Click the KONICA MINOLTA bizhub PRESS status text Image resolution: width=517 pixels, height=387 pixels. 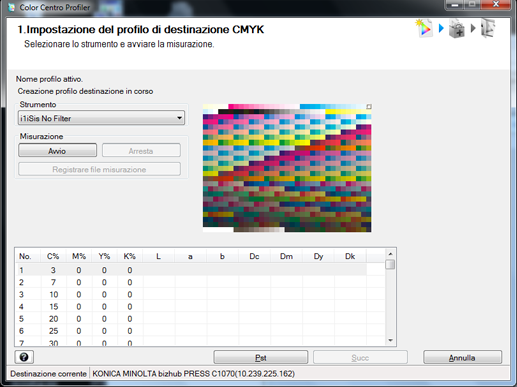(193, 374)
